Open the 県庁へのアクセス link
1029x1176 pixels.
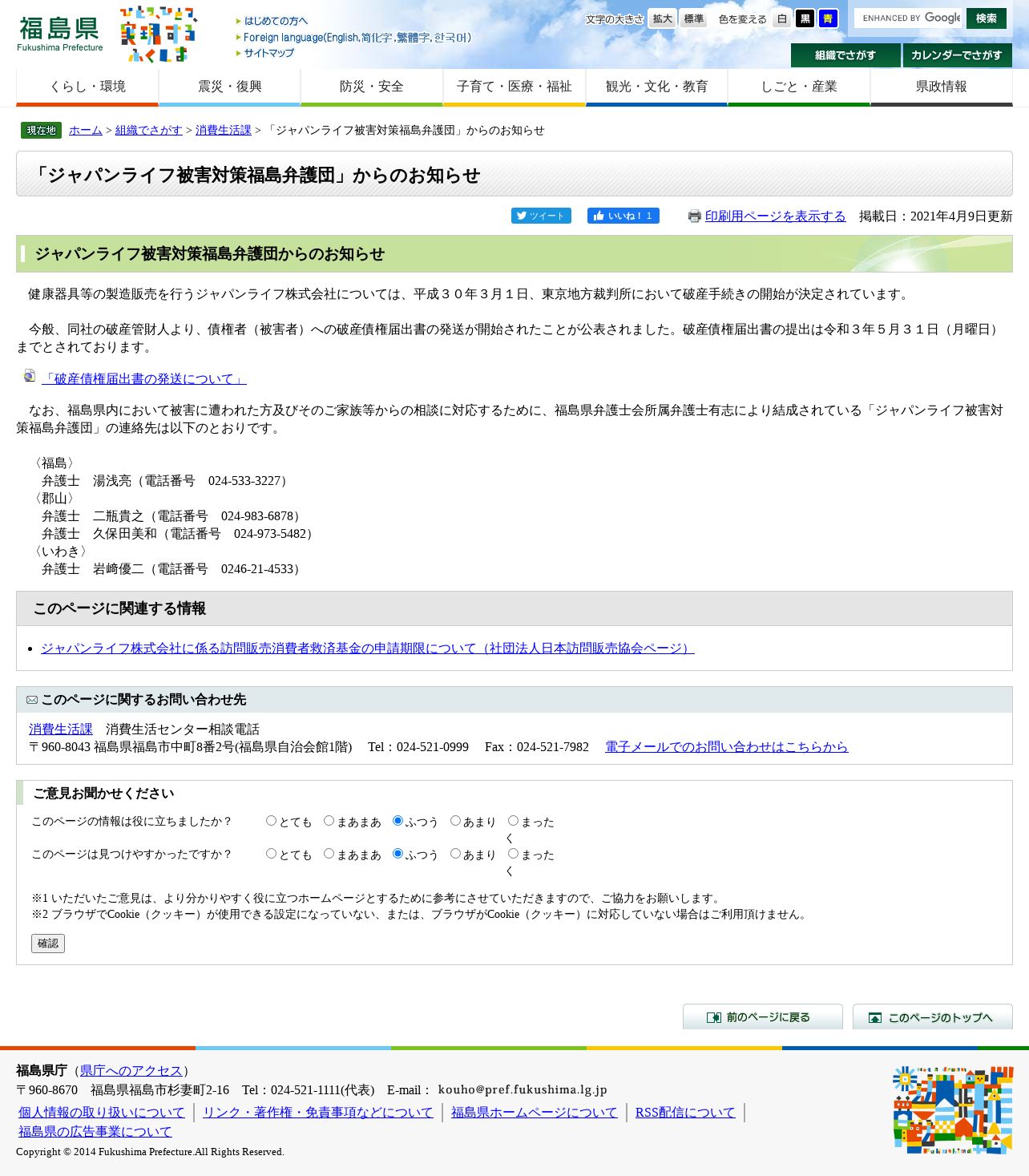point(131,1070)
